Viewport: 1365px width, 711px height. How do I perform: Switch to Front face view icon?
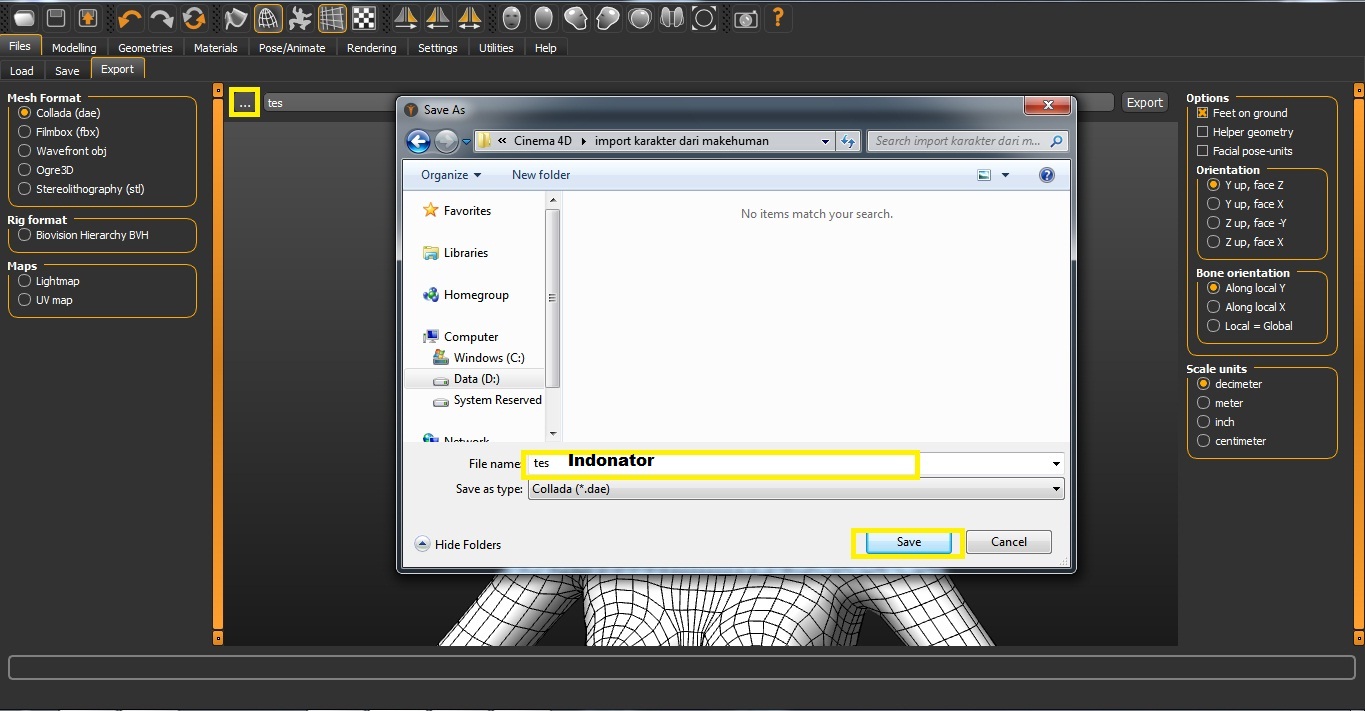(x=512, y=18)
